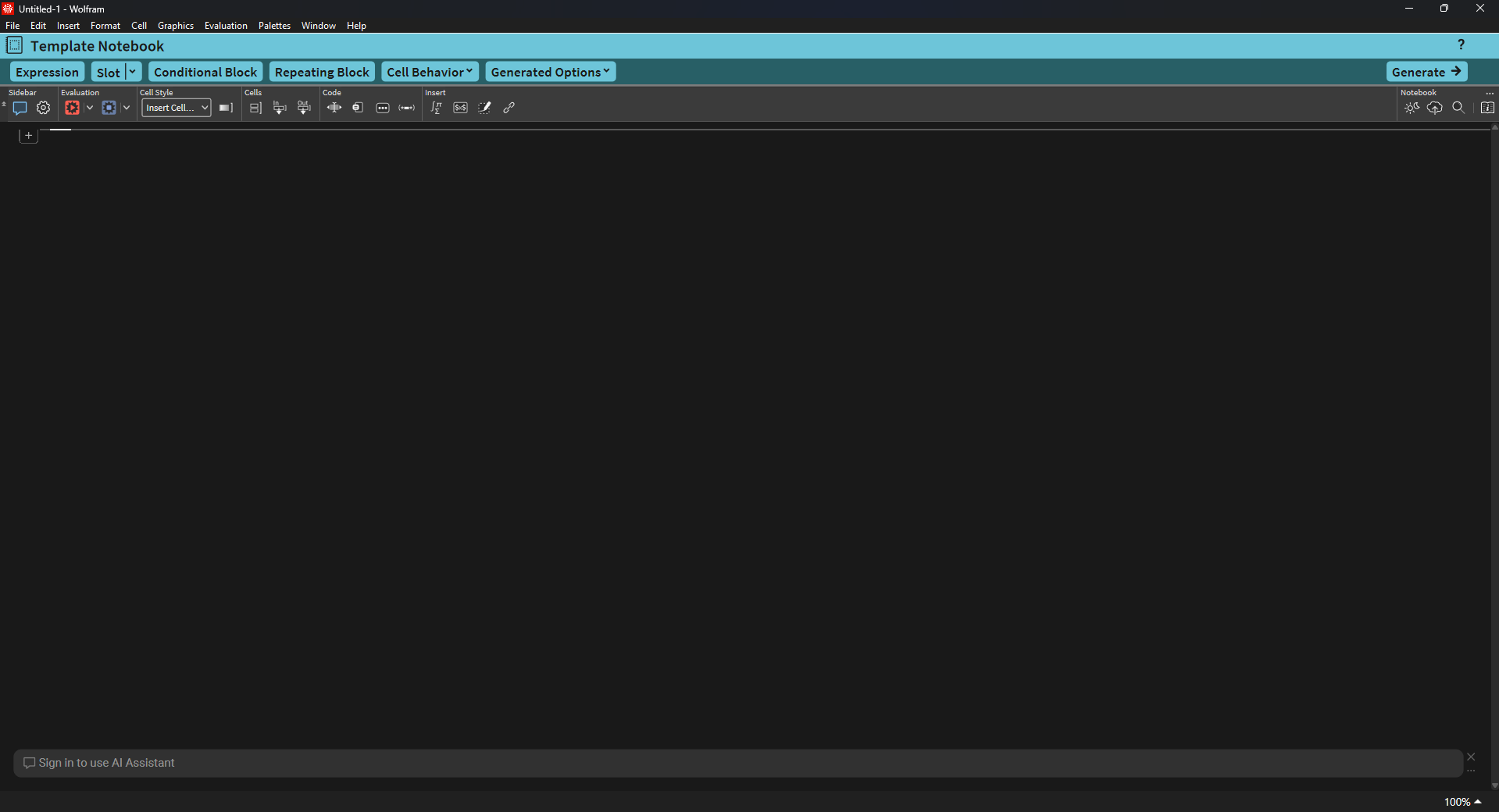The height and width of the screenshot is (812, 1499).
Task: Click the first Code toolbar icon
Action: [x=334, y=108]
